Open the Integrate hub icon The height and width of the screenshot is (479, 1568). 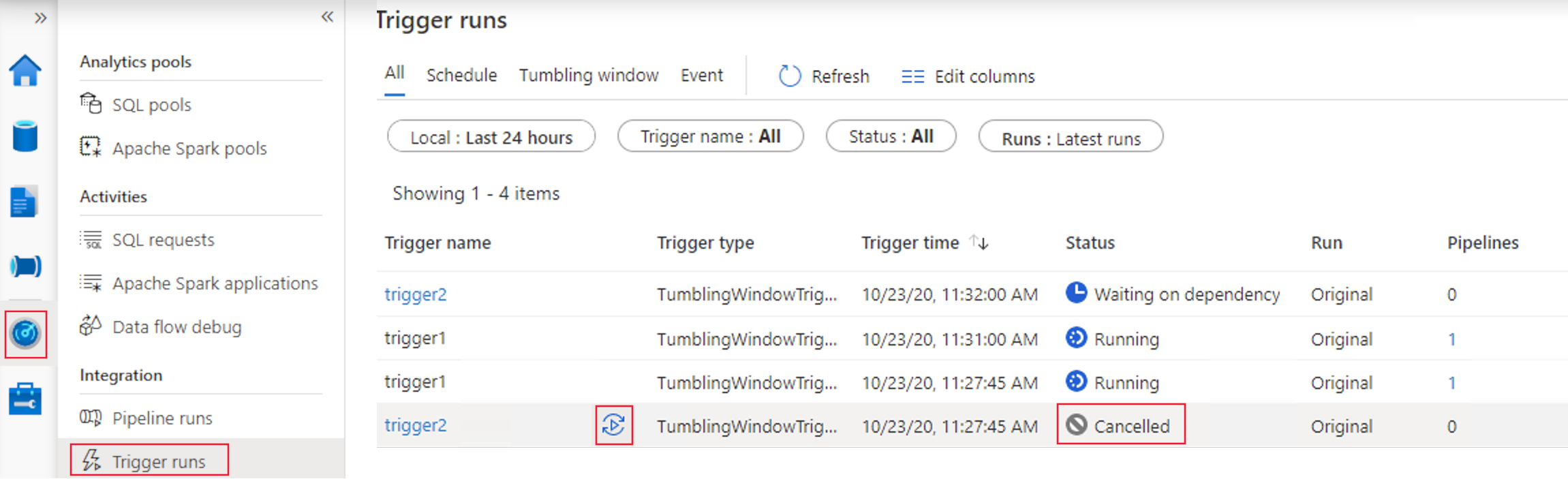(25, 266)
